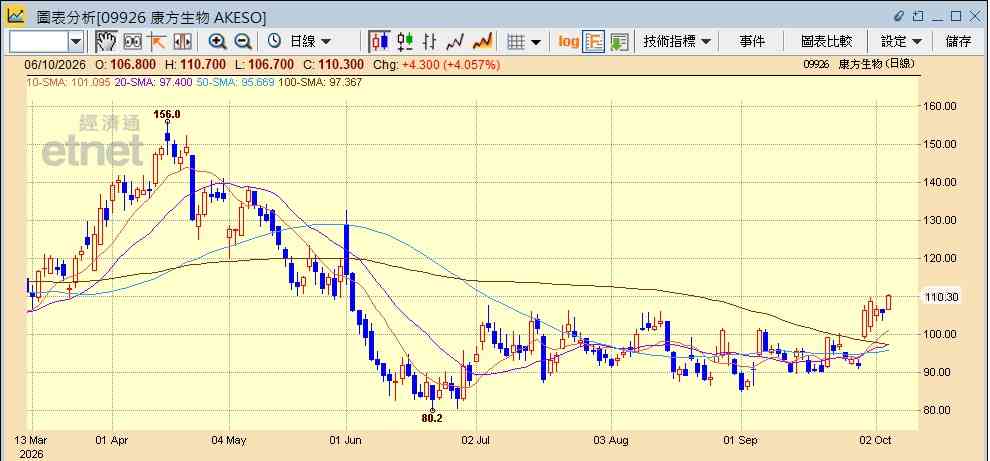This screenshot has height=461, width=990.
Task: Toggle log scale
Action: pyautogui.click(x=568, y=42)
